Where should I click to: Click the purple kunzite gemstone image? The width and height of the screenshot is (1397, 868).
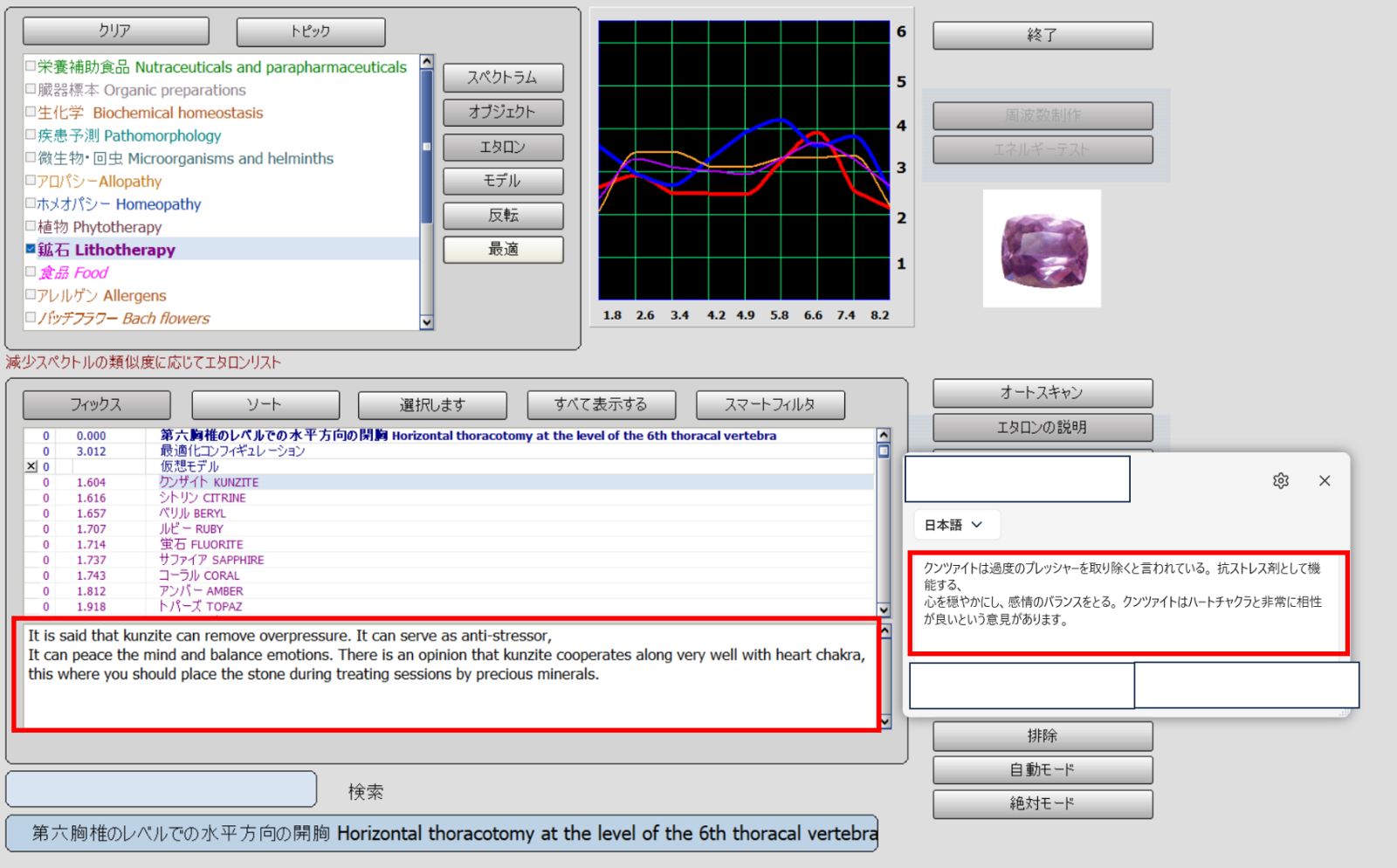[x=1042, y=249]
